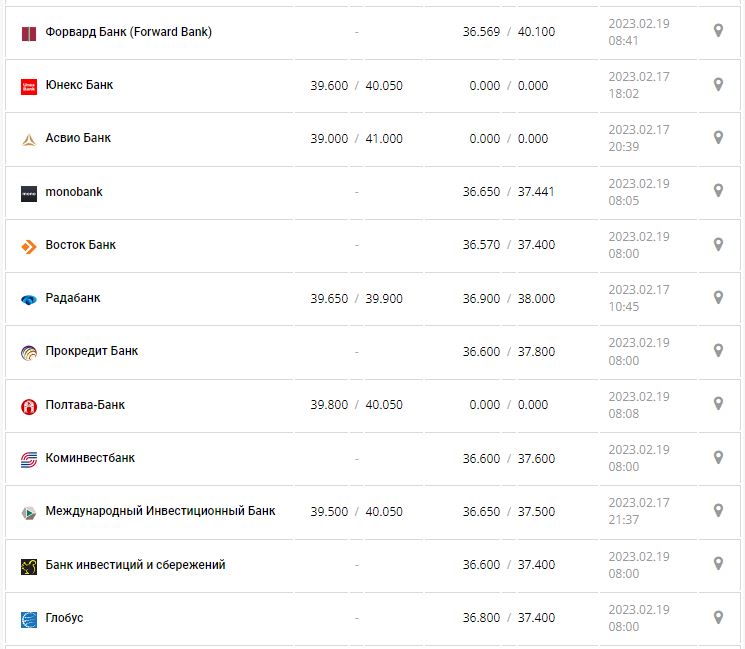Click monobank row location pin

pyautogui.click(x=718, y=190)
